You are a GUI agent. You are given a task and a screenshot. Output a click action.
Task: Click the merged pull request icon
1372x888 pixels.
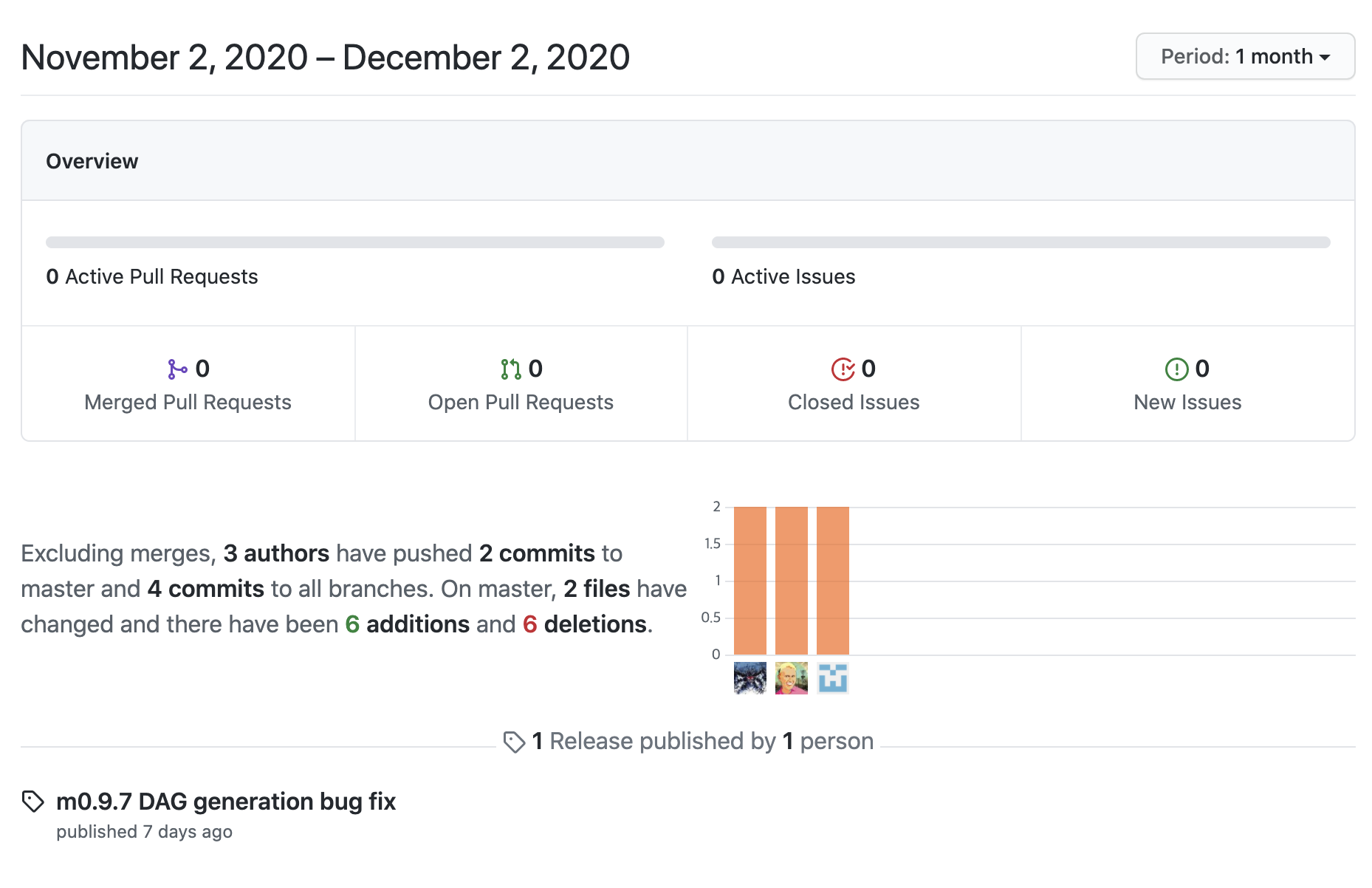point(177,369)
